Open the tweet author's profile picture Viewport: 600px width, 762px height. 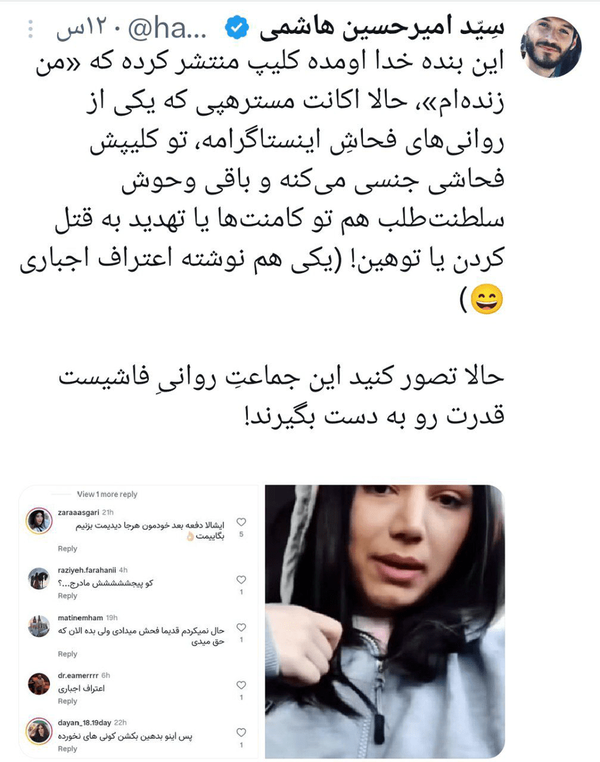pyautogui.click(x=550, y=48)
